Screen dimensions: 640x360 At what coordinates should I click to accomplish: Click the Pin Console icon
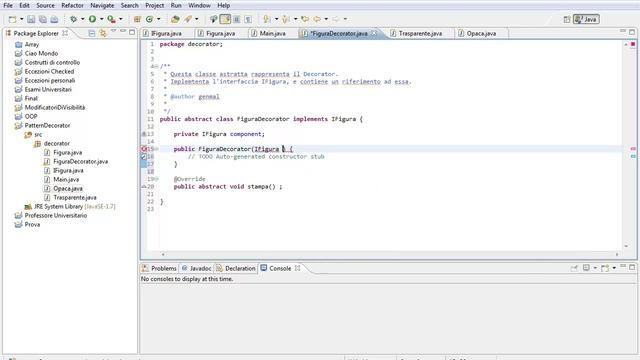tap(574, 268)
